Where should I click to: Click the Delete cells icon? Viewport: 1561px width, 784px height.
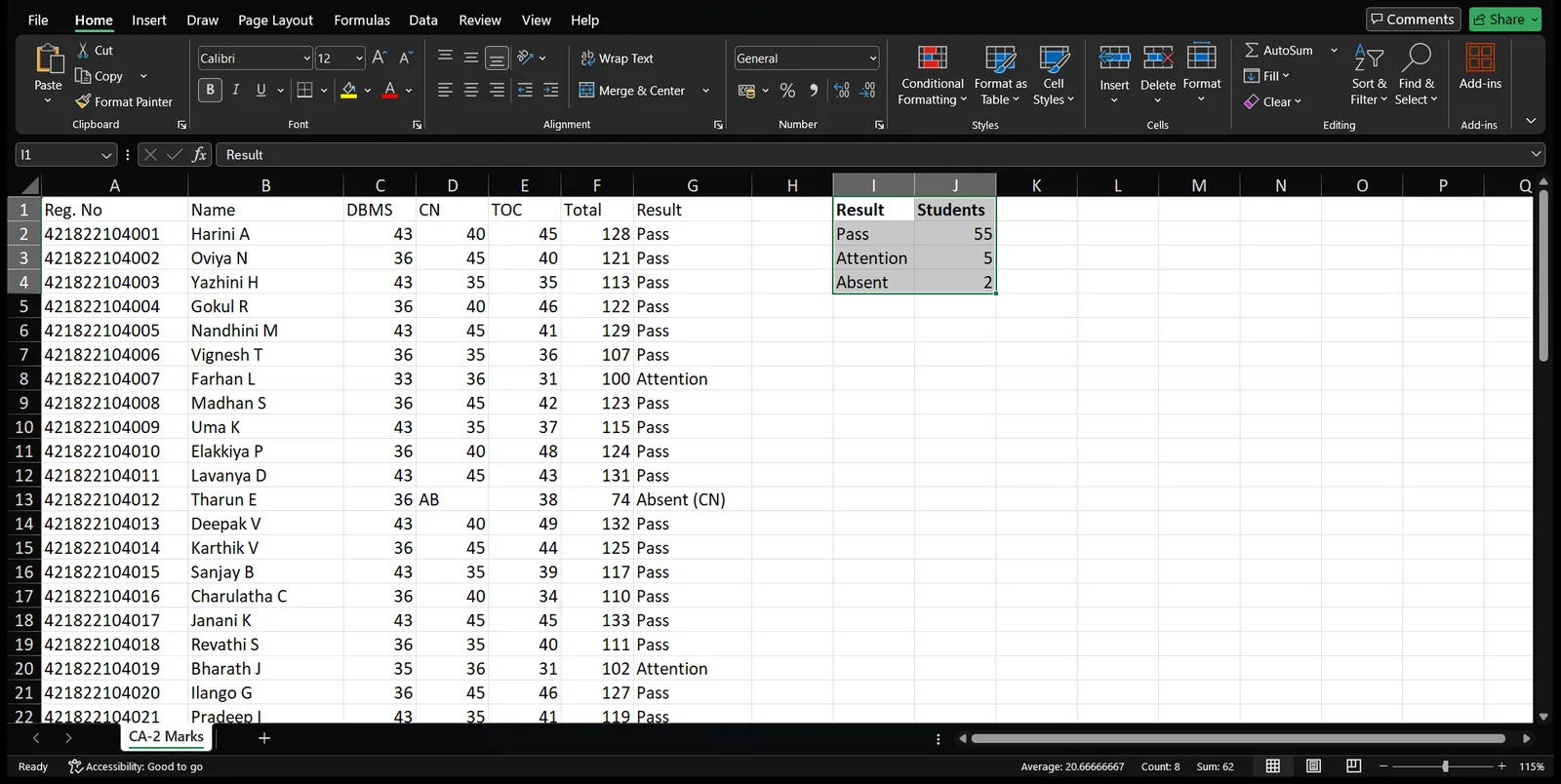click(x=1158, y=59)
